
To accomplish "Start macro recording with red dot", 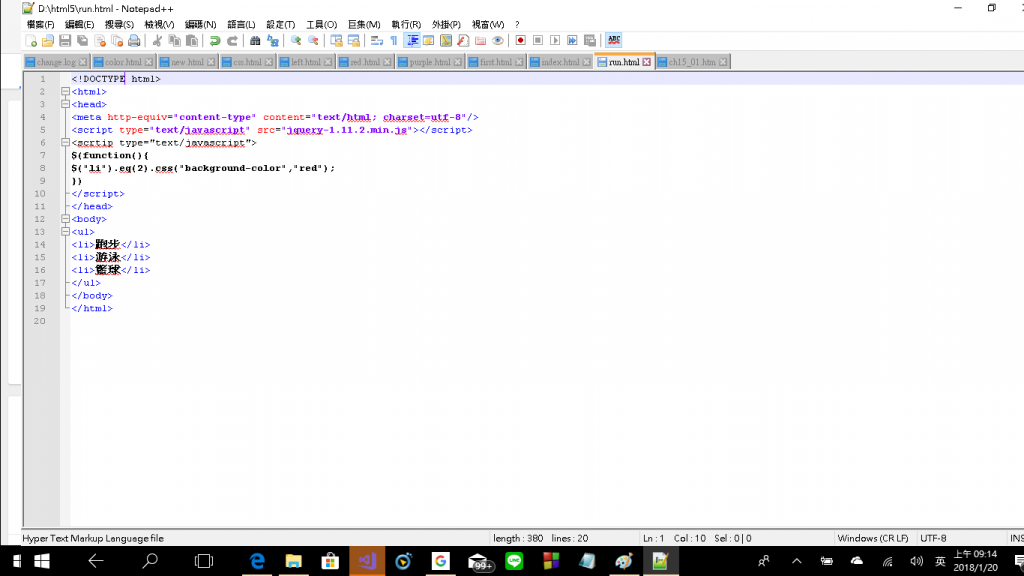I will pyautogui.click(x=520, y=40).
